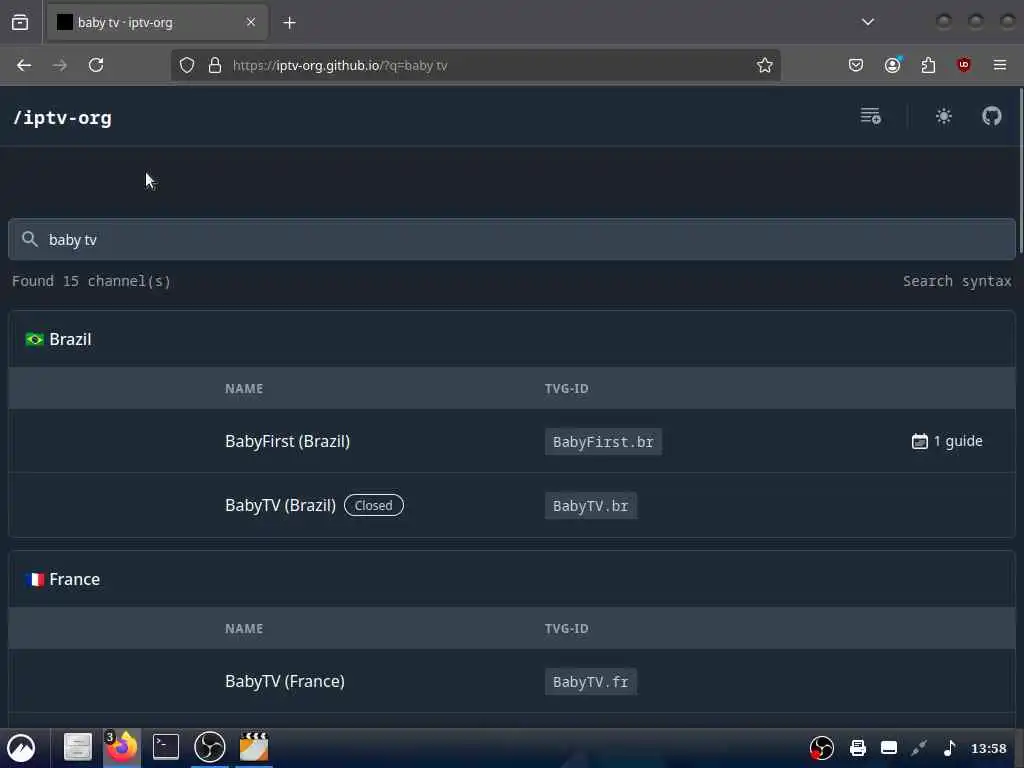Open the Firefox View icon
The width and height of the screenshot is (1024, 768).
[20, 22]
